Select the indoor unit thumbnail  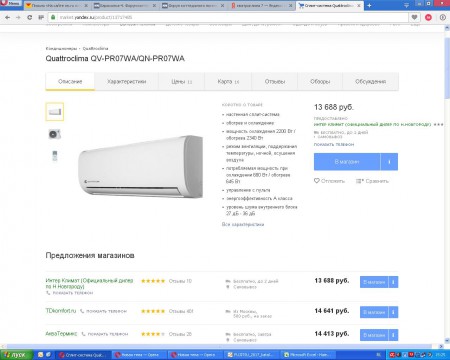coord(55,112)
